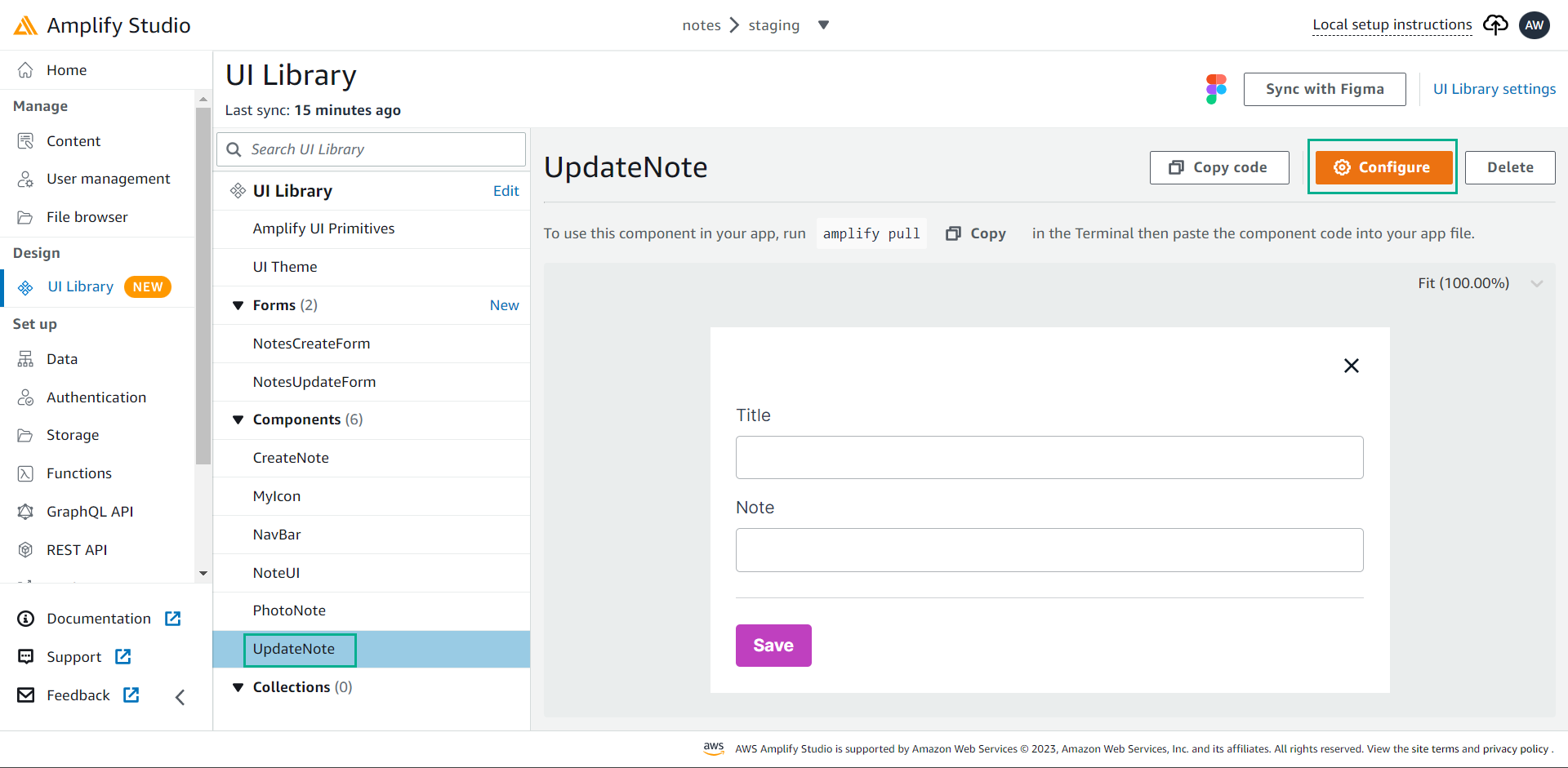Open the AW user avatar menu
The image size is (1568, 768).
click(1535, 25)
